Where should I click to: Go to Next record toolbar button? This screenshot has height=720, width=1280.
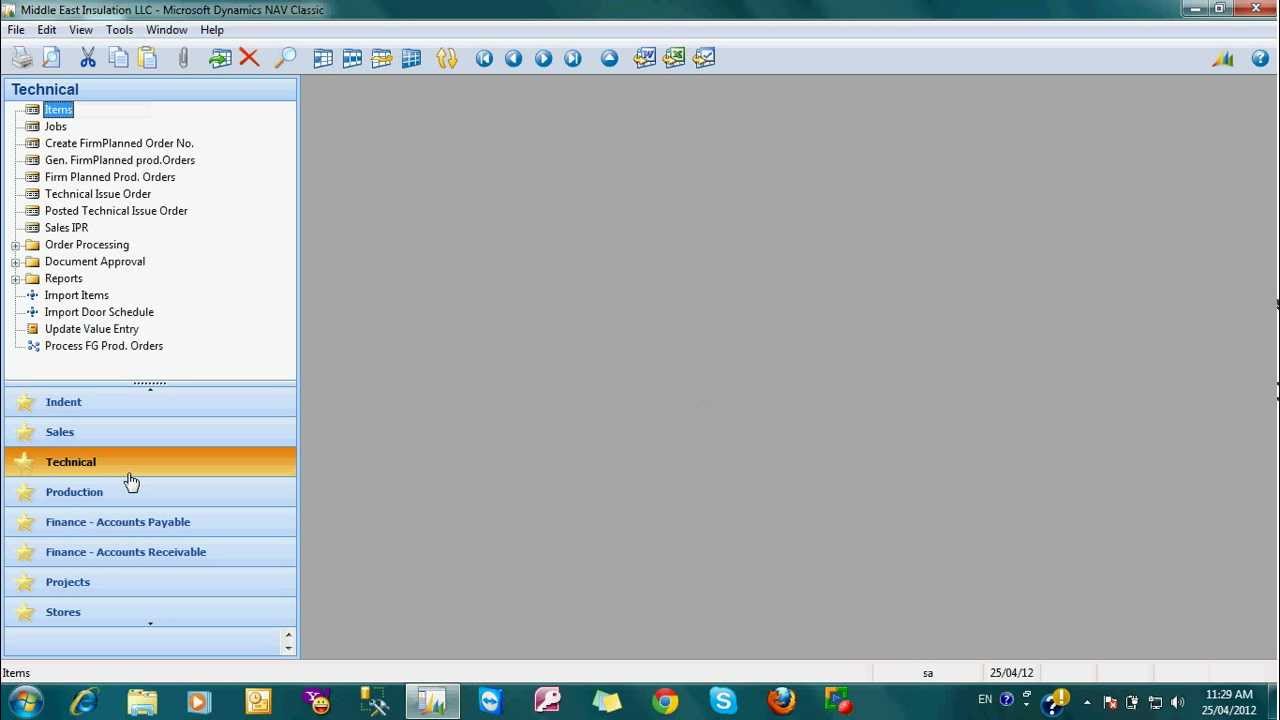point(543,58)
